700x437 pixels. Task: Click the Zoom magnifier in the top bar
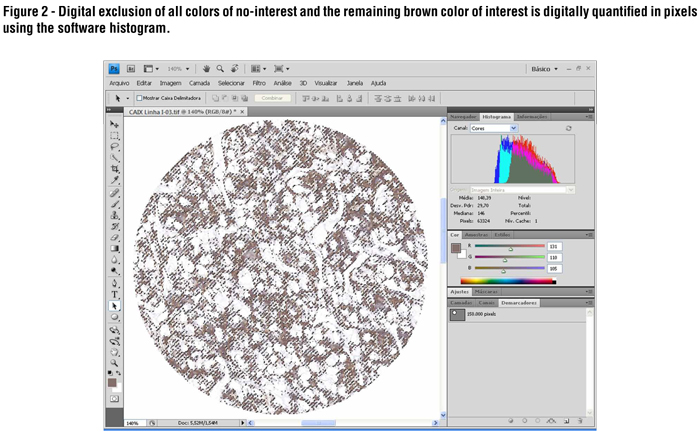click(x=220, y=69)
